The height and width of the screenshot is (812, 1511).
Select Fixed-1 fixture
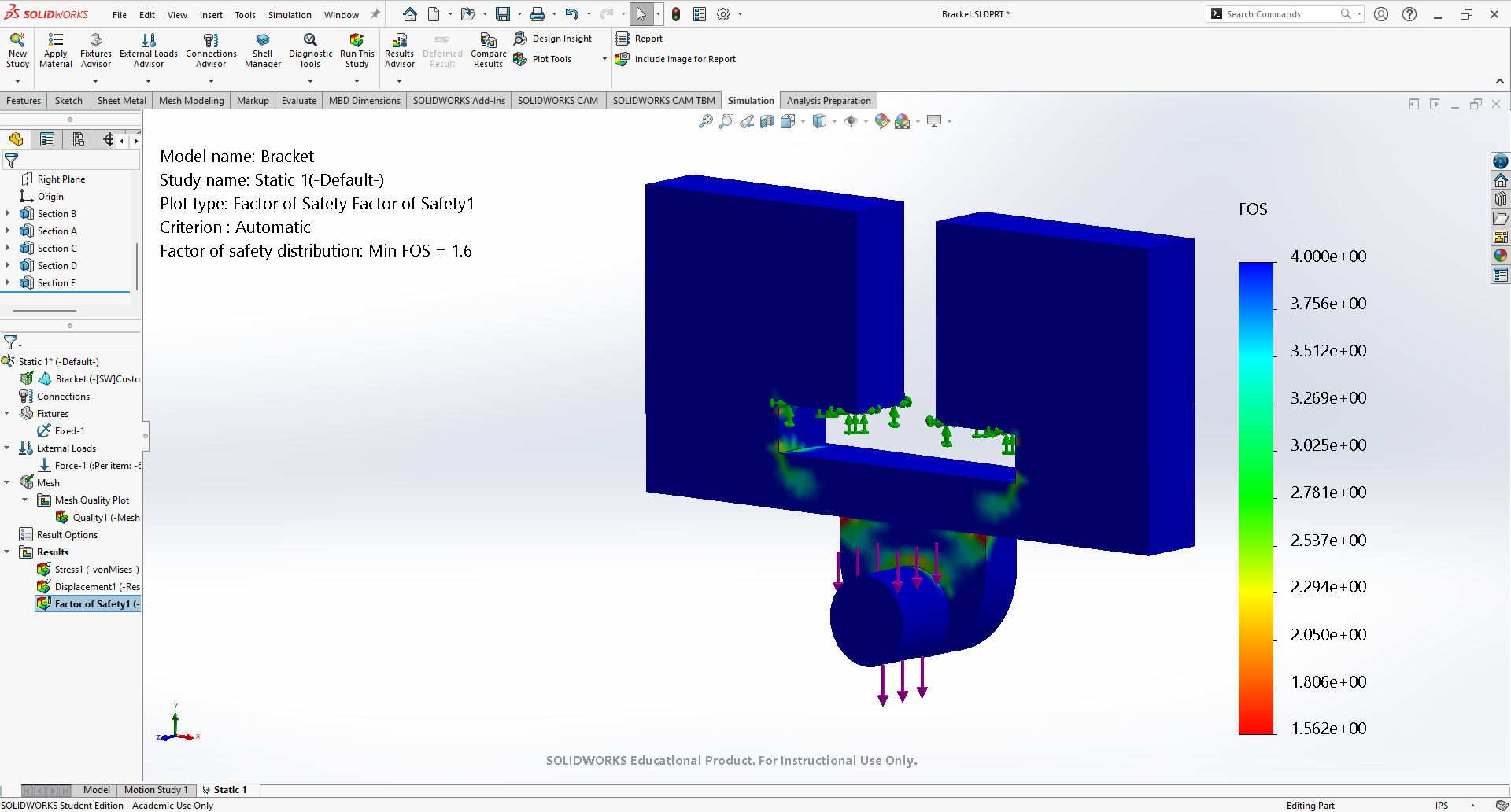pyautogui.click(x=61, y=430)
